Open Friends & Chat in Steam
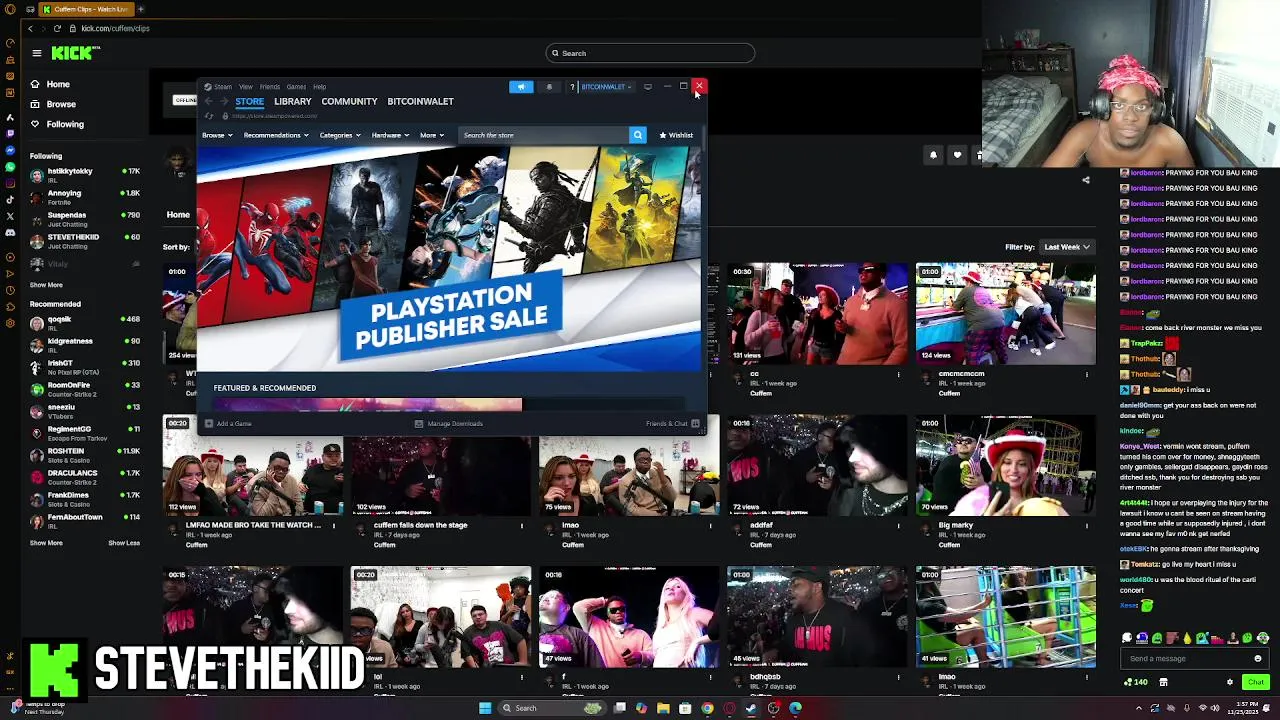Screen dimensions: 1280x720 672,424
